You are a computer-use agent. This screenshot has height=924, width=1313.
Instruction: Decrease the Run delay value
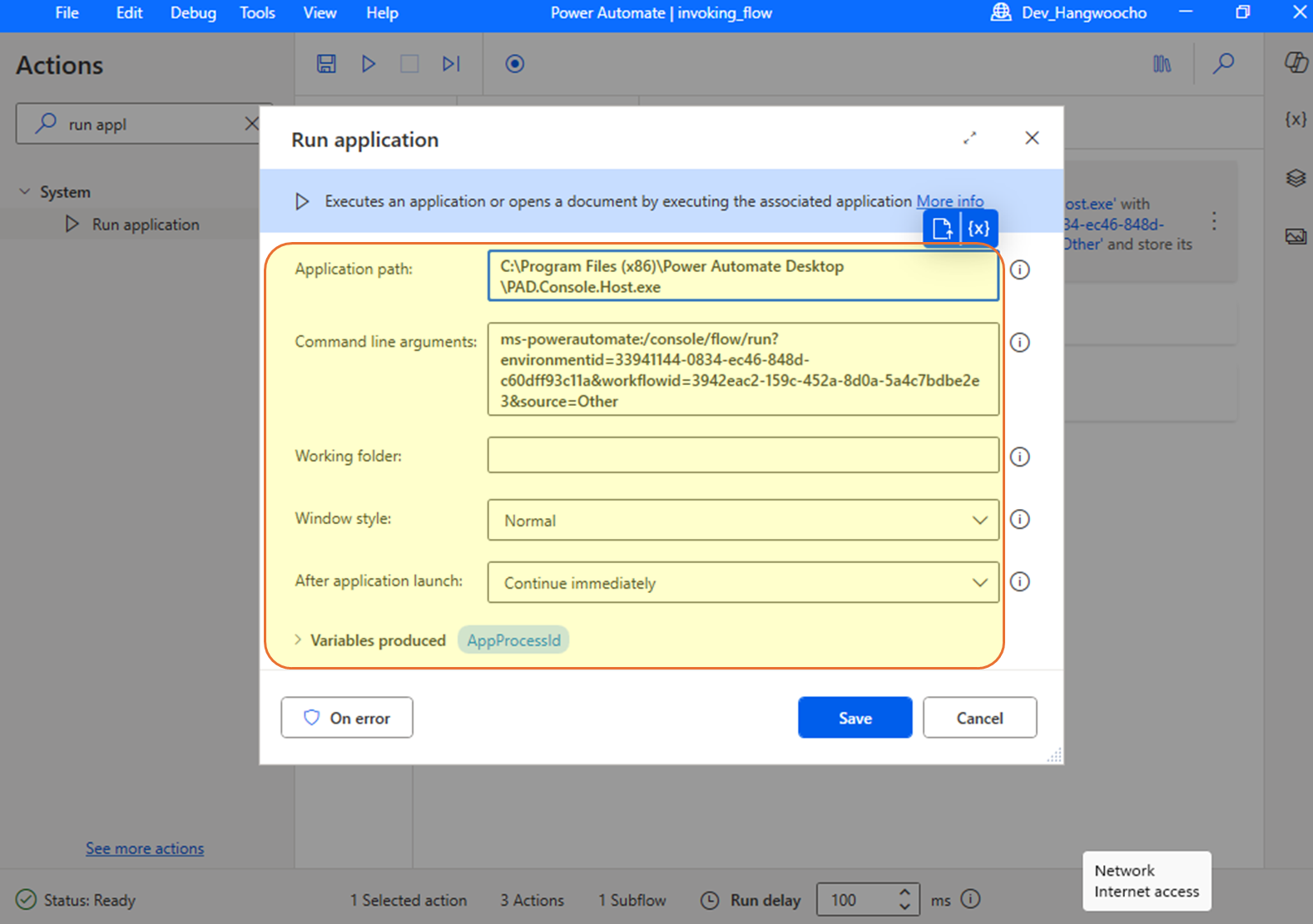(904, 907)
